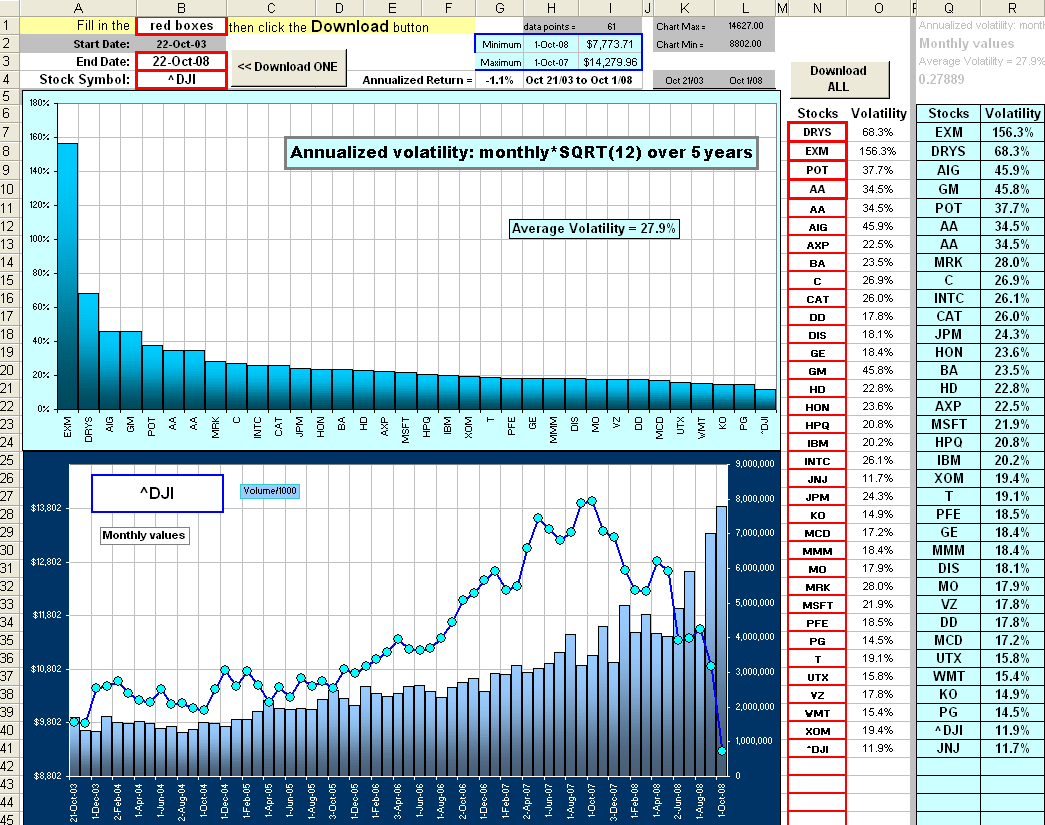Click the << Download ONE button

pyautogui.click(x=288, y=67)
